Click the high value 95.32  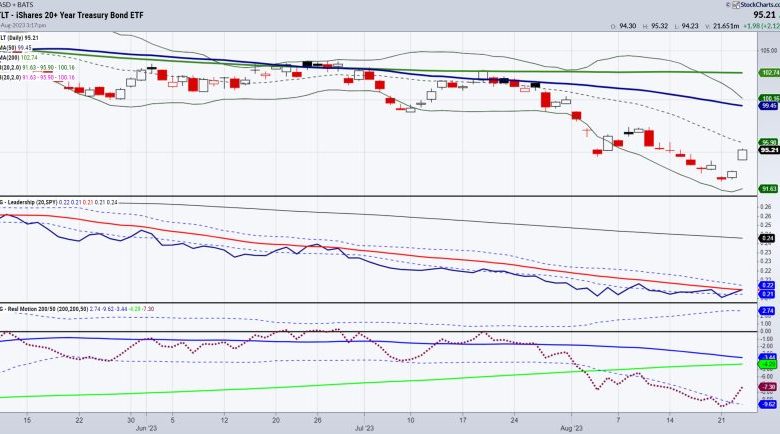659,26
